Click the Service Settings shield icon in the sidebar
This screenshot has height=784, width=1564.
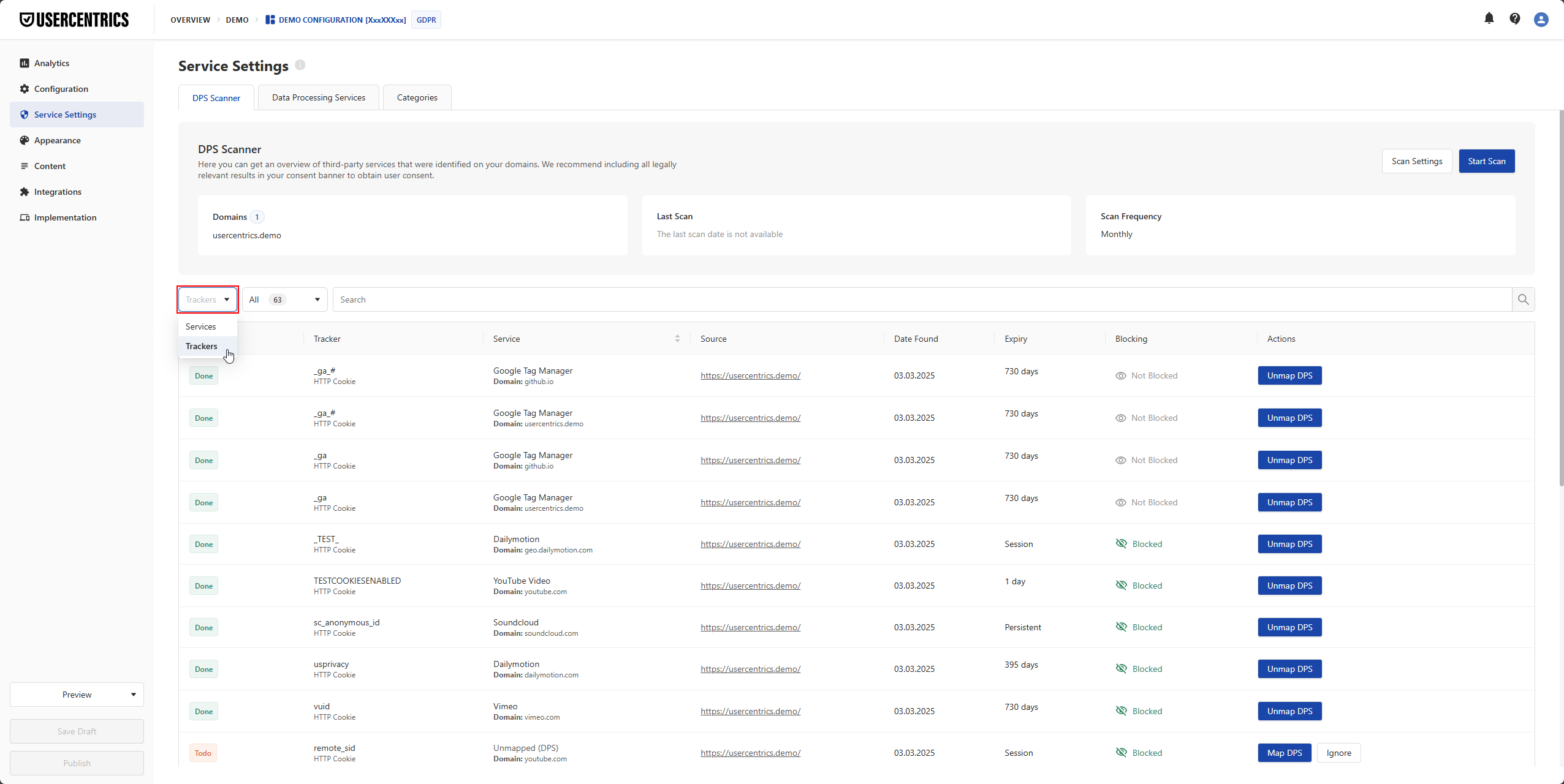click(25, 115)
